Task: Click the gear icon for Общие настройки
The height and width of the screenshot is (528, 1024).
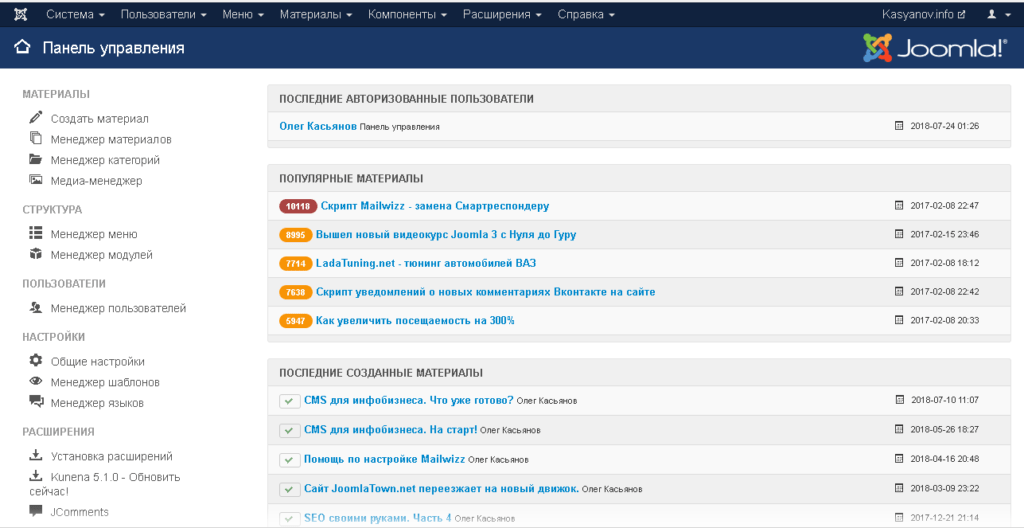Action: coord(35,361)
